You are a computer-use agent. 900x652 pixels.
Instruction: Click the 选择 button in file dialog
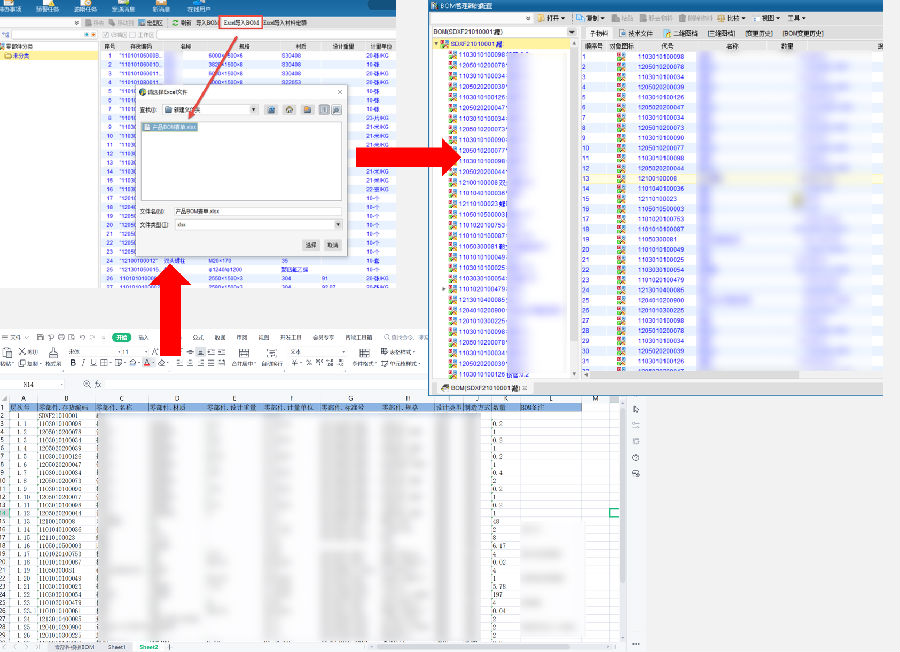[x=311, y=245]
